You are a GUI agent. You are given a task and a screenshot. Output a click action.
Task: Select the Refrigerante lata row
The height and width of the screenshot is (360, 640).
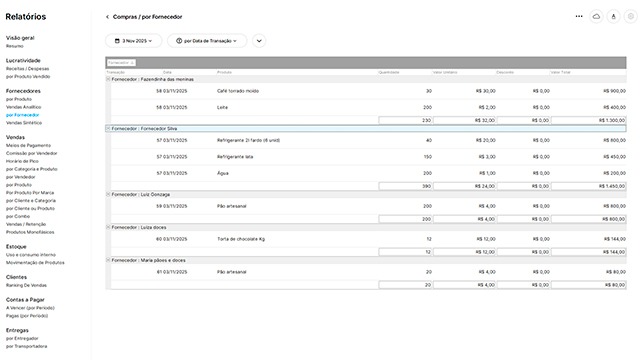[369, 157]
